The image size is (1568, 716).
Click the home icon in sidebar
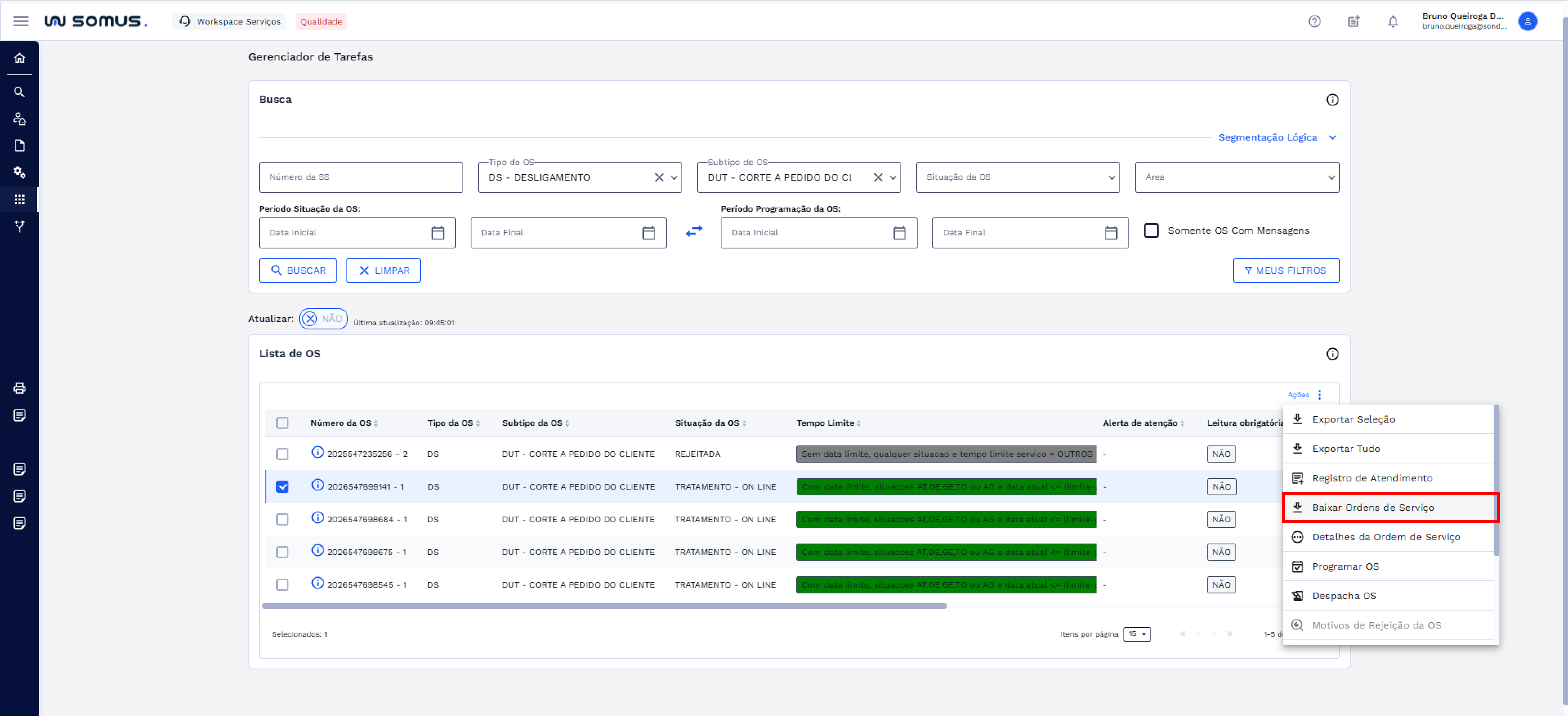20,58
